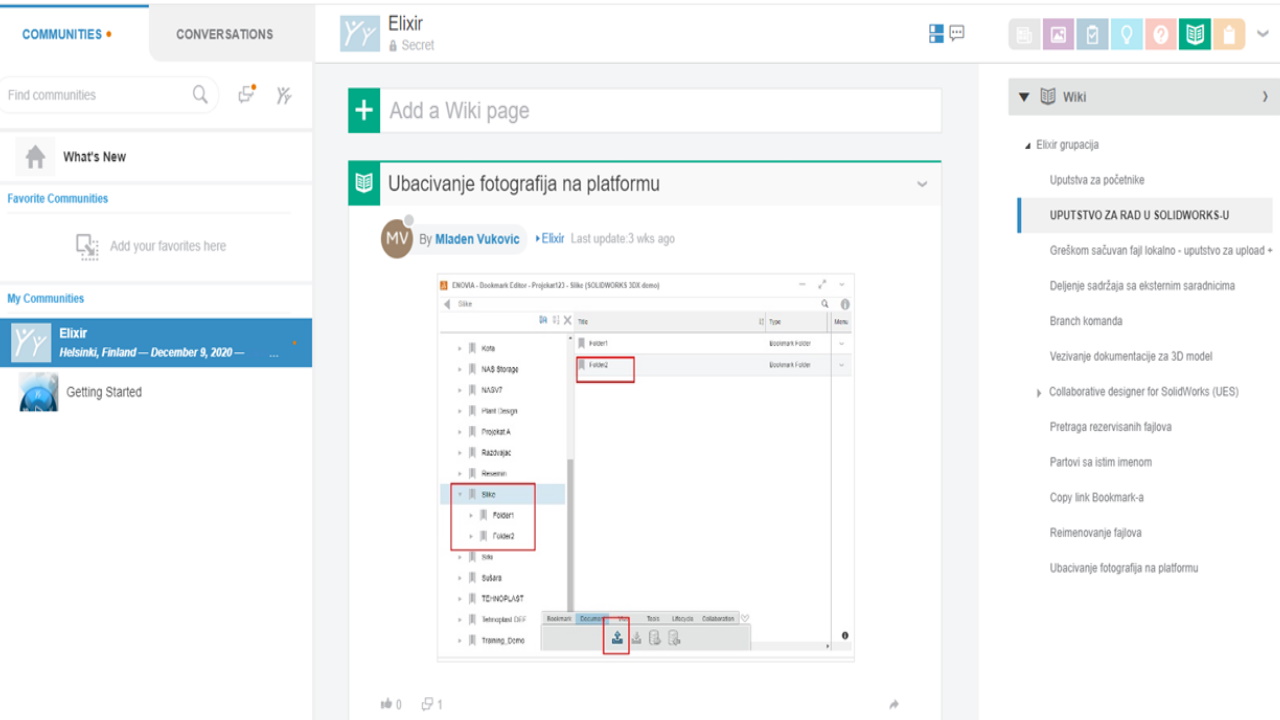The height and width of the screenshot is (720, 1280).
Task: Expand the apps overflow chevron near the clipboard icon
Action: tap(1261, 34)
